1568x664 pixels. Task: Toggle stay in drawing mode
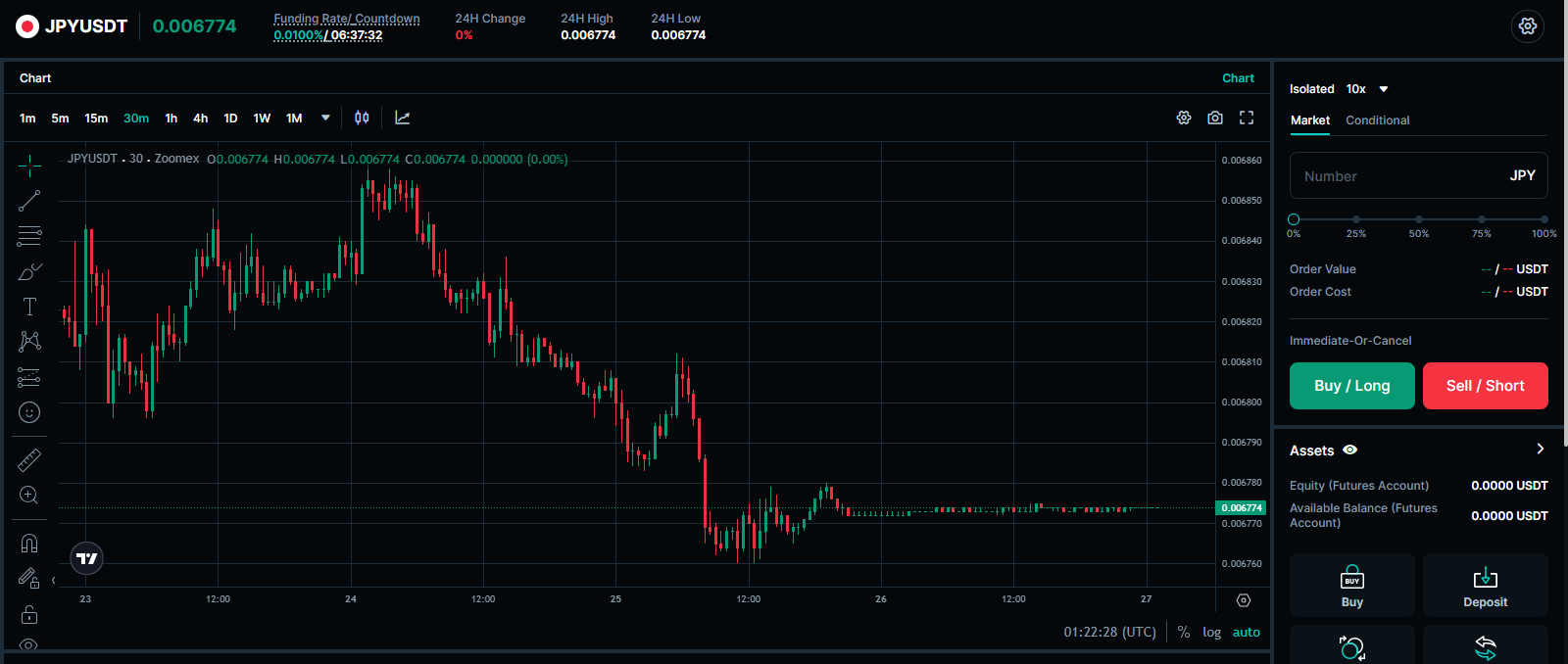coord(29,579)
